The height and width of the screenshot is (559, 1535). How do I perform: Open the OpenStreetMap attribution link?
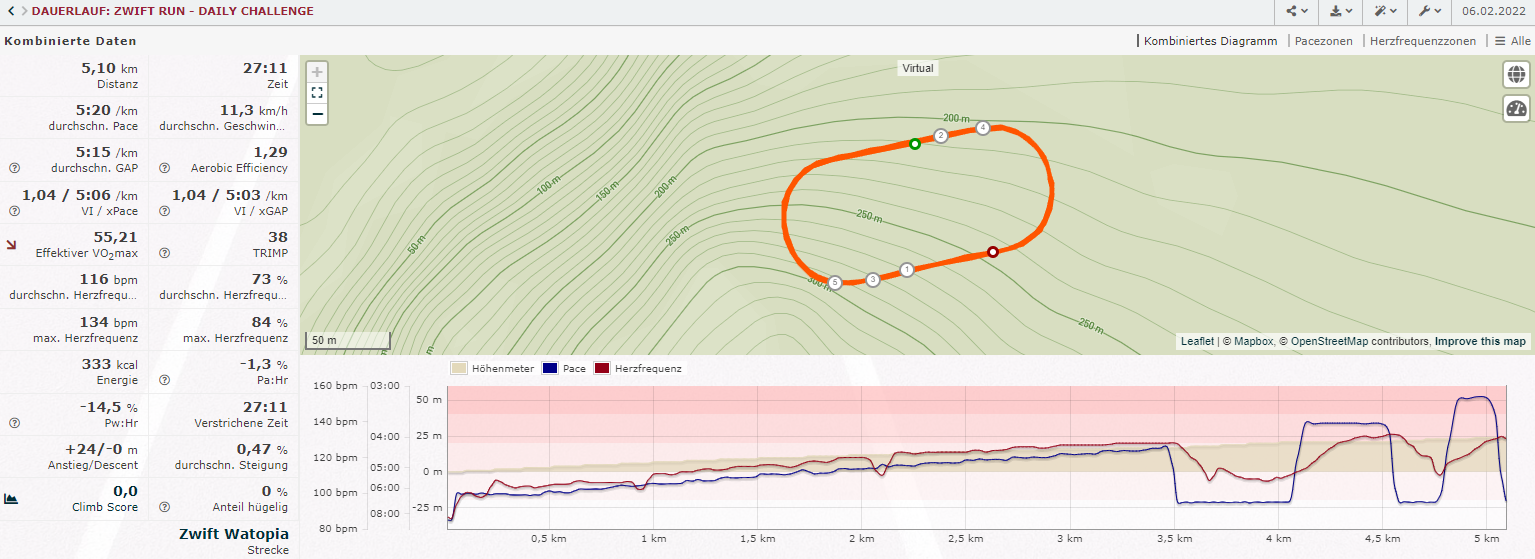[x=1360, y=342]
